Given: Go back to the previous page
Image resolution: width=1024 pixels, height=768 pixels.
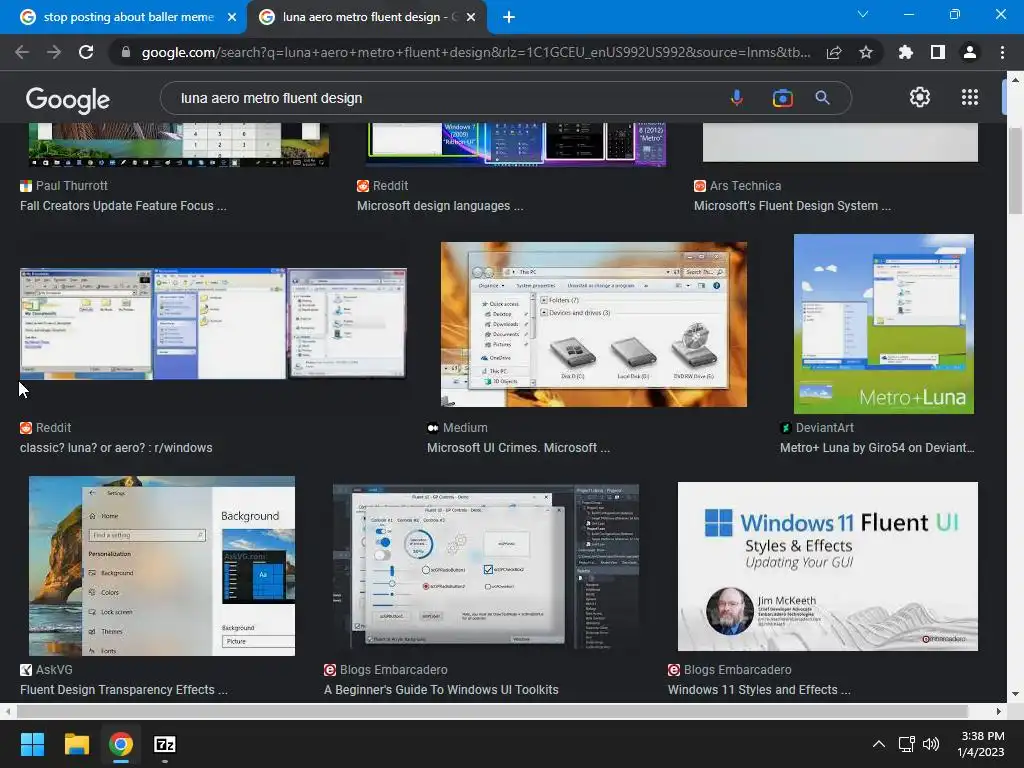Looking at the screenshot, I should click(22, 52).
